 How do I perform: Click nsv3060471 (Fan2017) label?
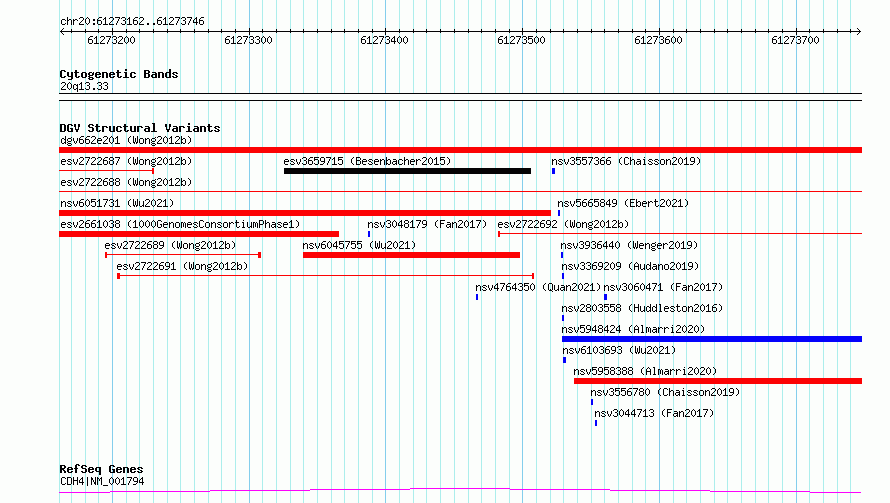tap(663, 287)
